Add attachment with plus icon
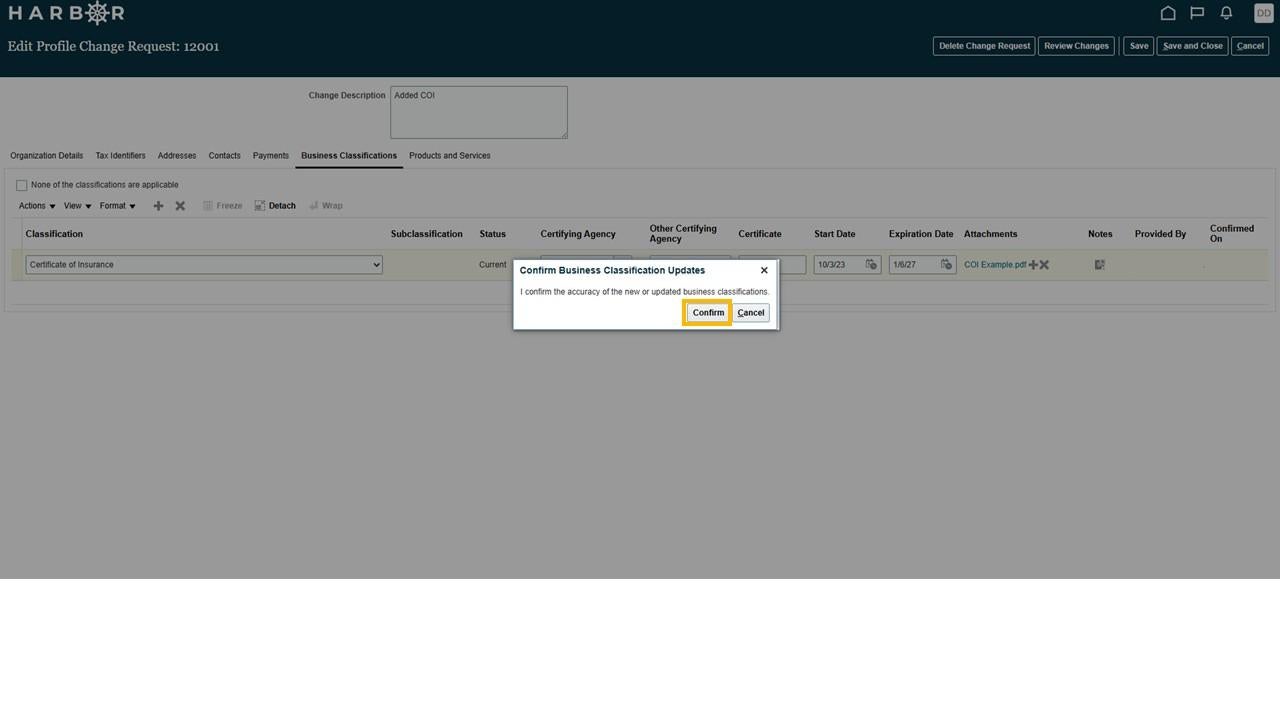The width and height of the screenshot is (1280, 720). pos(1033,265)
